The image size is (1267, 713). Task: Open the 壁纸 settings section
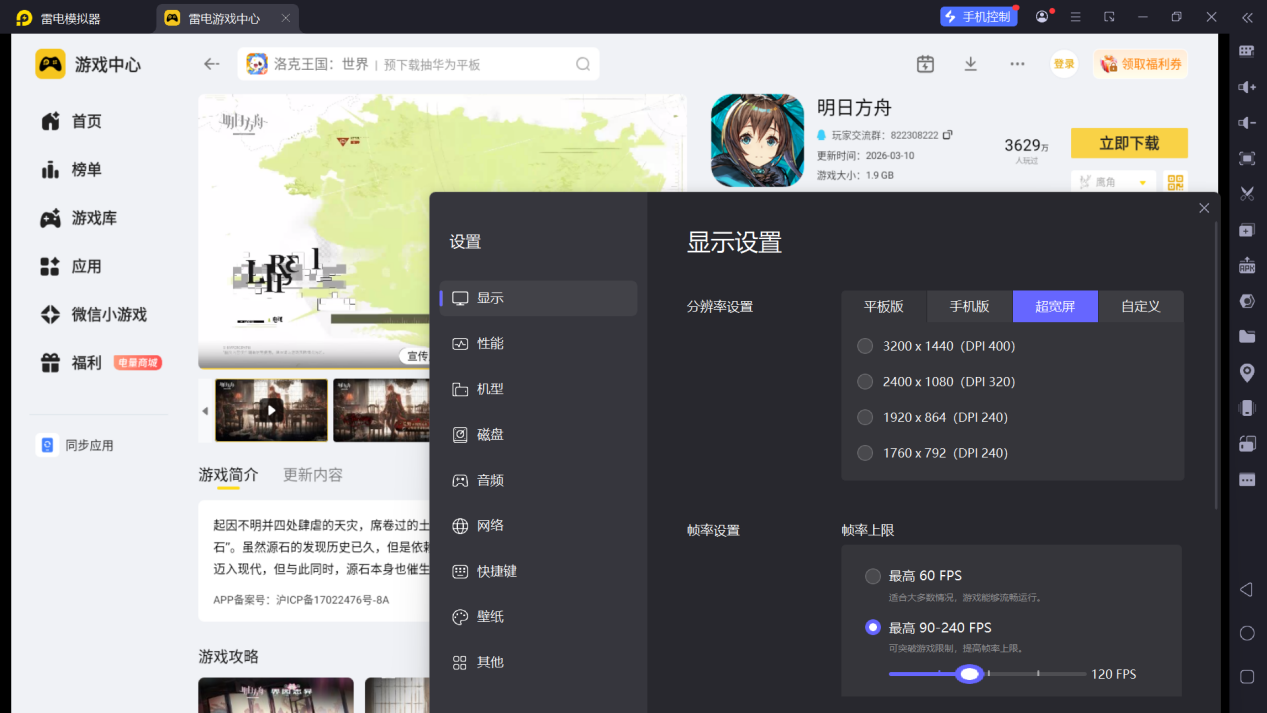pyautogui.click(x=538, y=617)
